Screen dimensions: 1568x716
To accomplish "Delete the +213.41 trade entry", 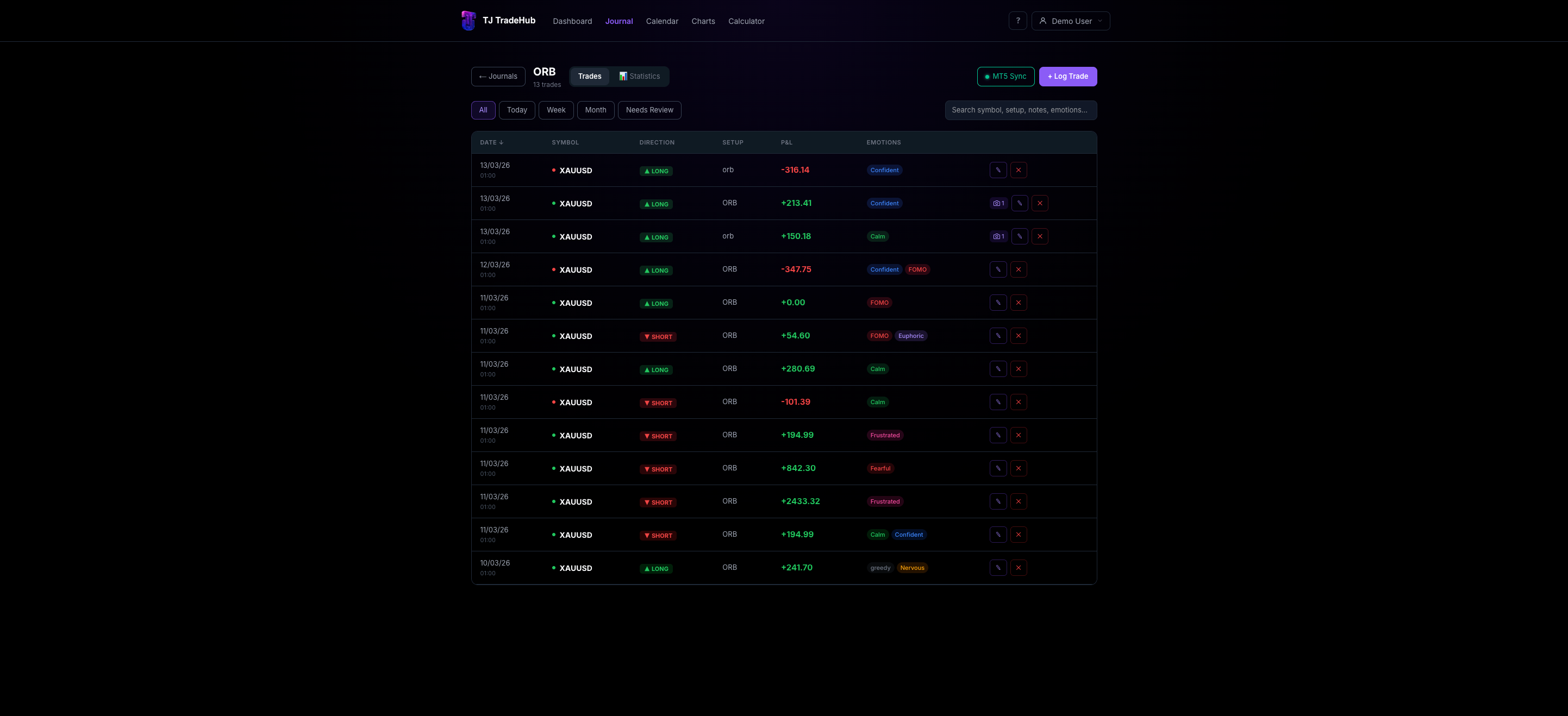I will click(1040, 203).
